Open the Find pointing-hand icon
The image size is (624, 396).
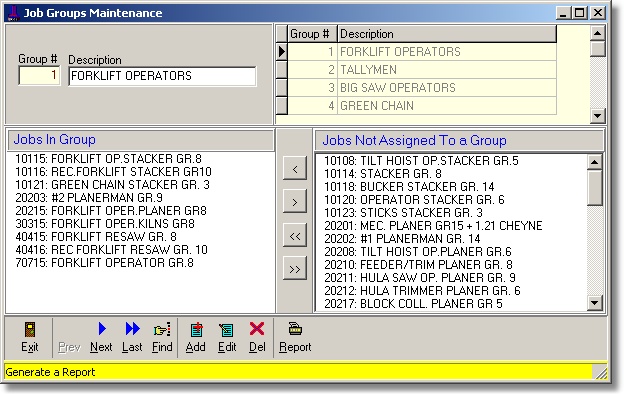pyautogui.click(x=162, y=330)
